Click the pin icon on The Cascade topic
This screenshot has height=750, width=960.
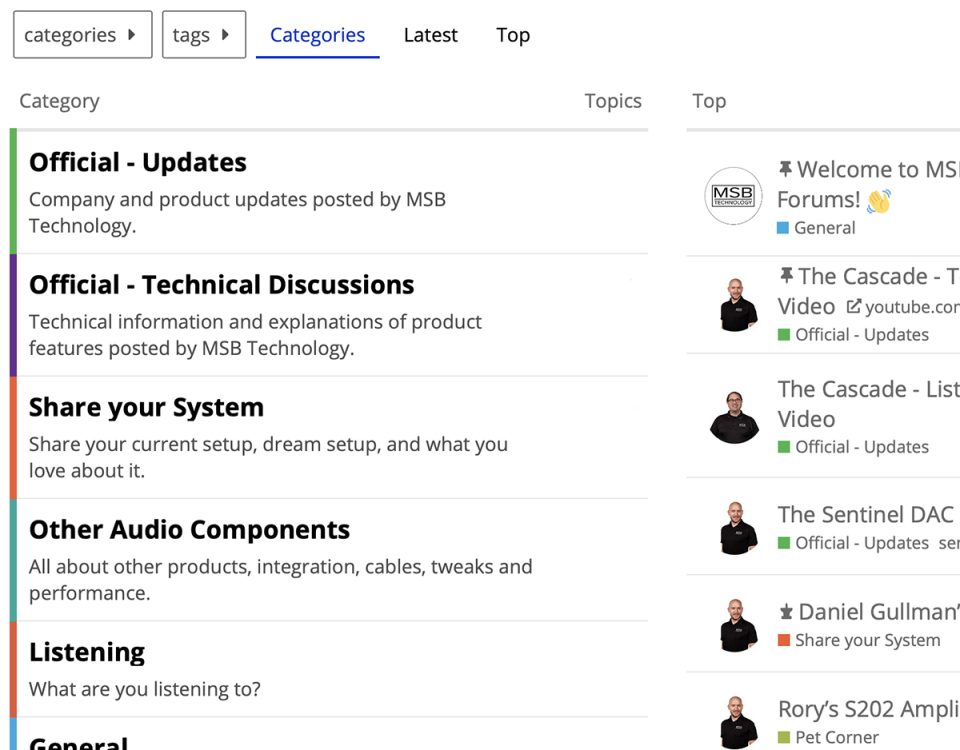(x=786, y=276)
